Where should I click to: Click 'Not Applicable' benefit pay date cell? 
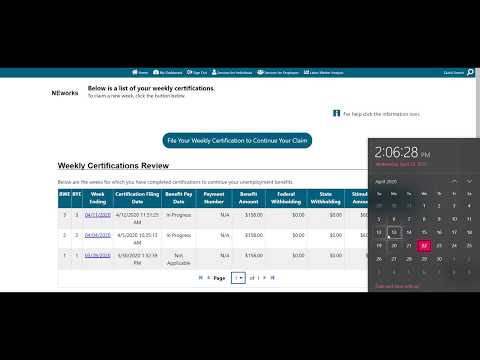click(x=179, y=259)
